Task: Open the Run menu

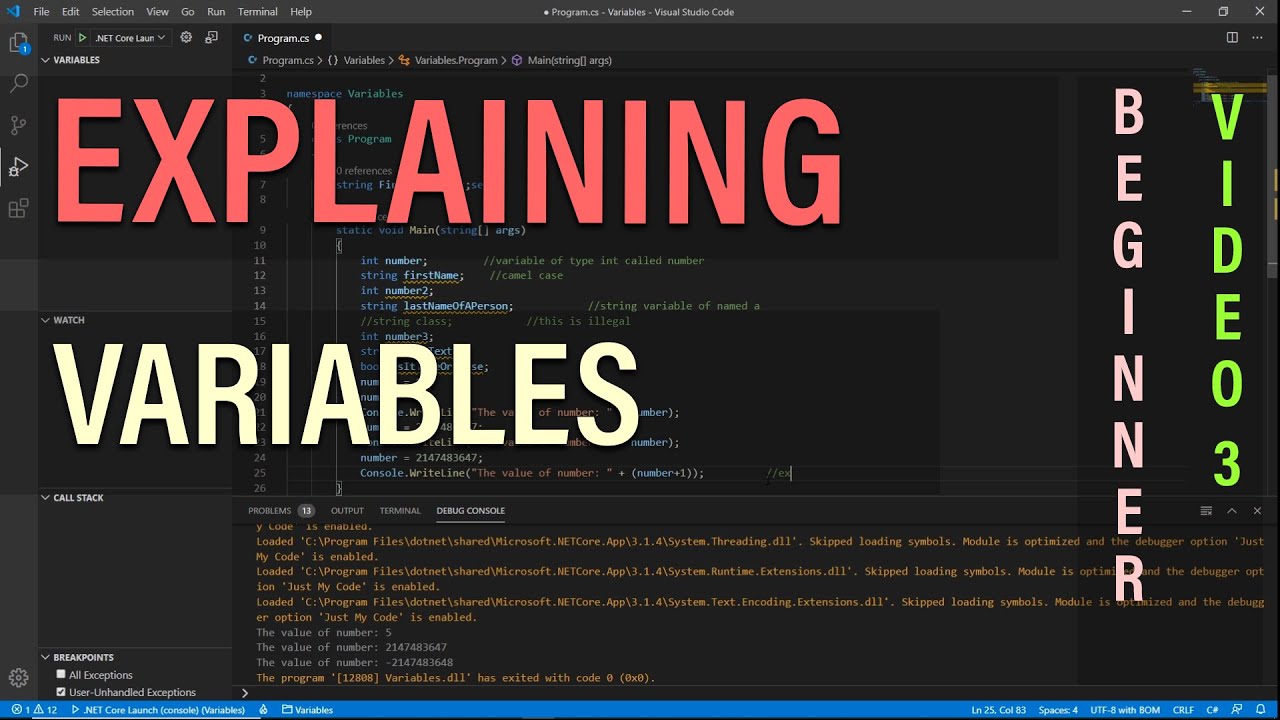Action: [x=216, y=12]
